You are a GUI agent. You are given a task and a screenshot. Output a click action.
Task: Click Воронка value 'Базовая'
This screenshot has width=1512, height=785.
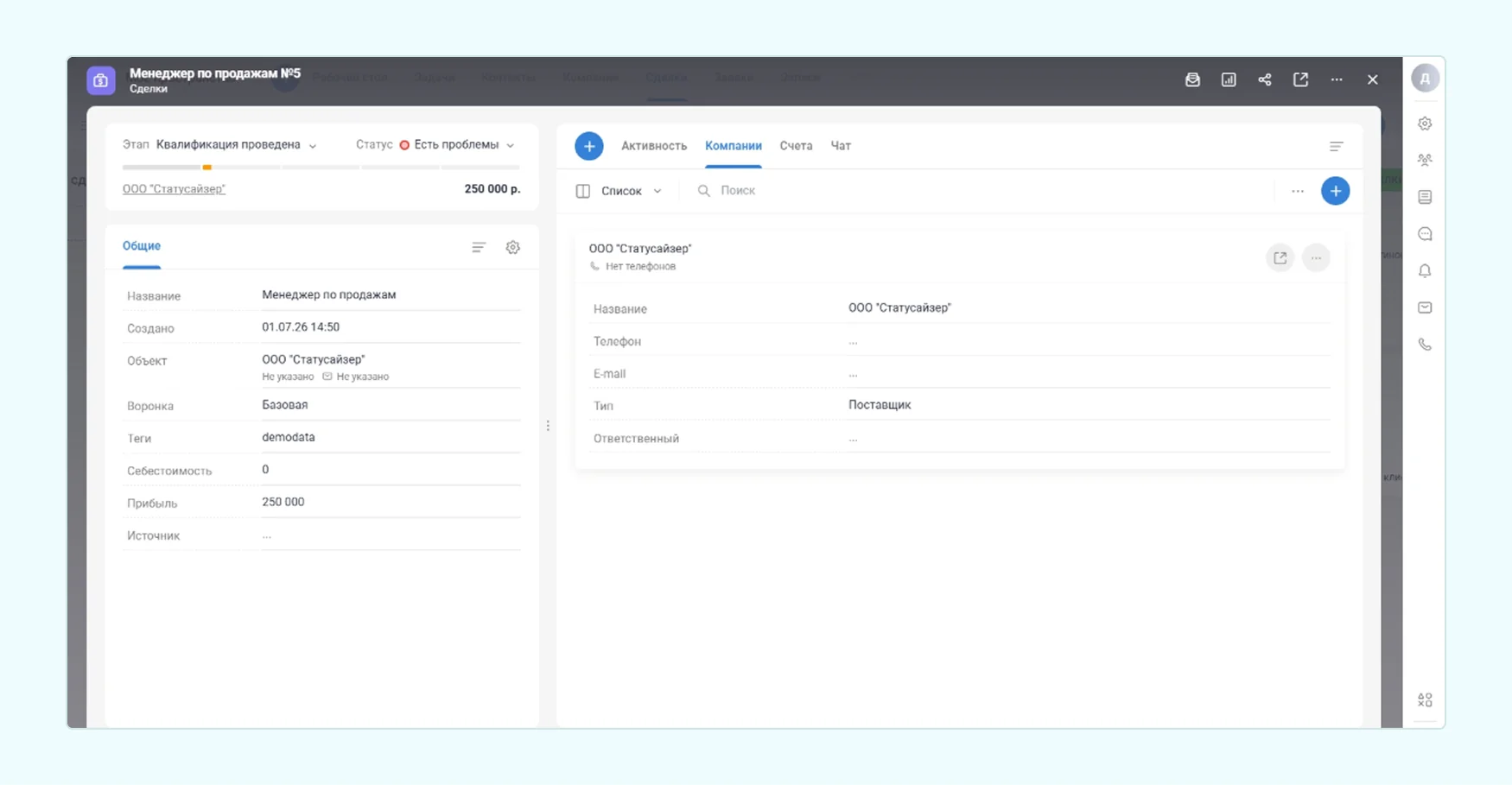[285, 405]
